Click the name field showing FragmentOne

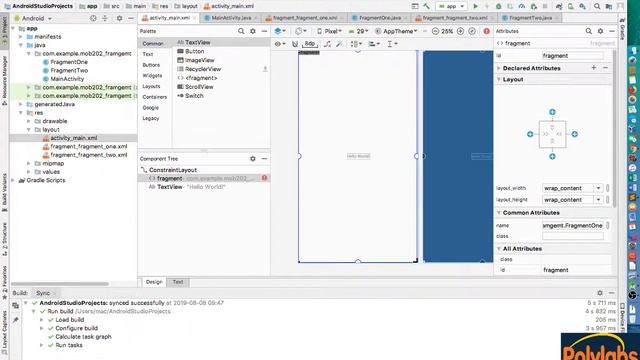point(573,225)
